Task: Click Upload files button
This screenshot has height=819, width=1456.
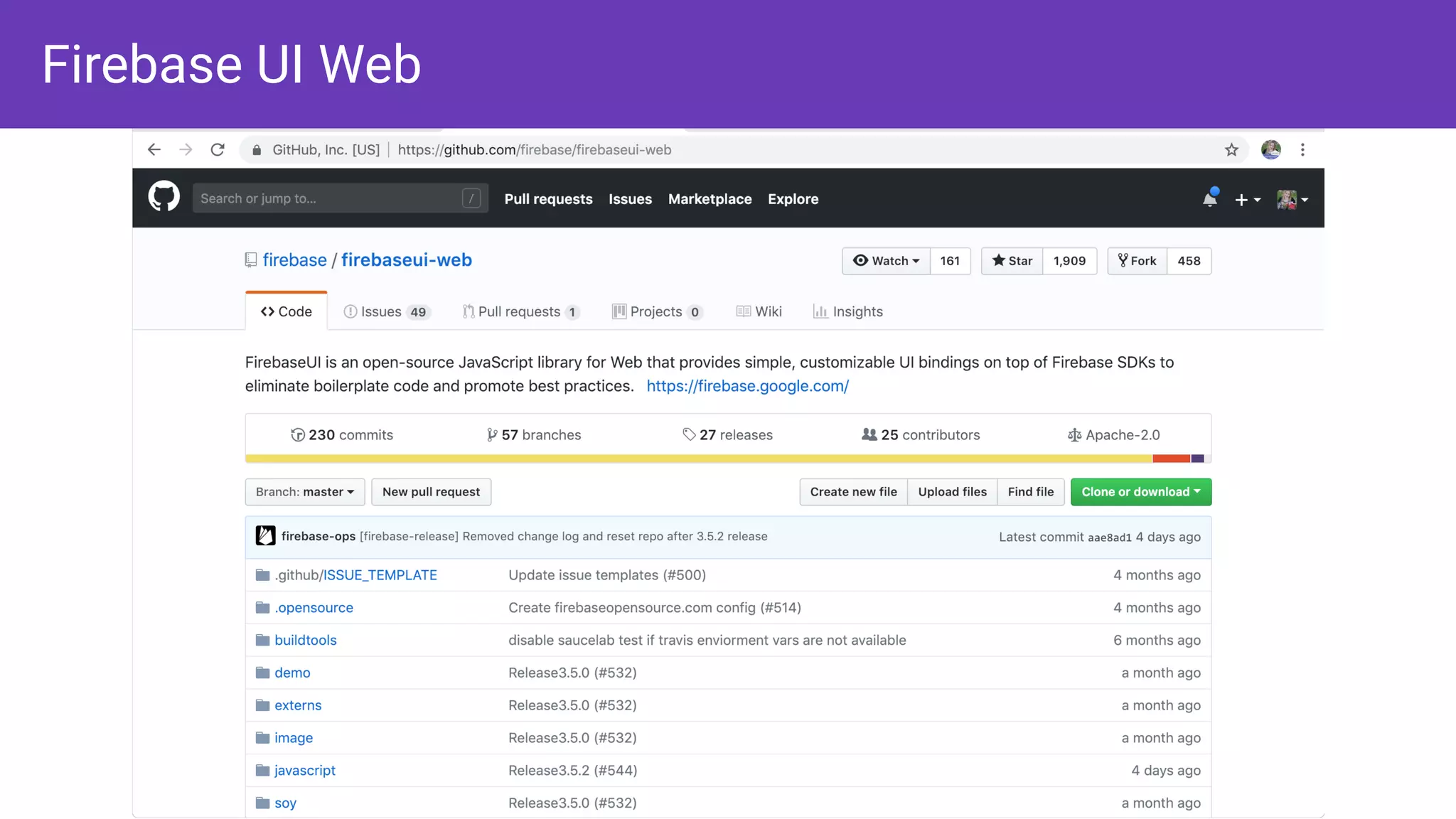Action: (952, 492)
